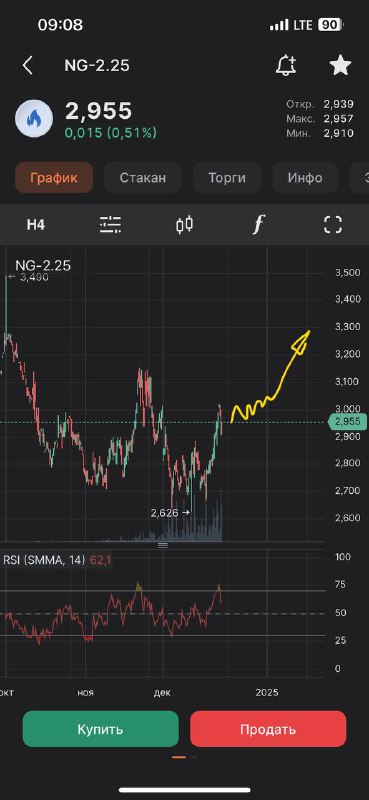The image size is (369, 800).
Task: Change chart type with the candlestick icon
Action: [x=184, y=224]
